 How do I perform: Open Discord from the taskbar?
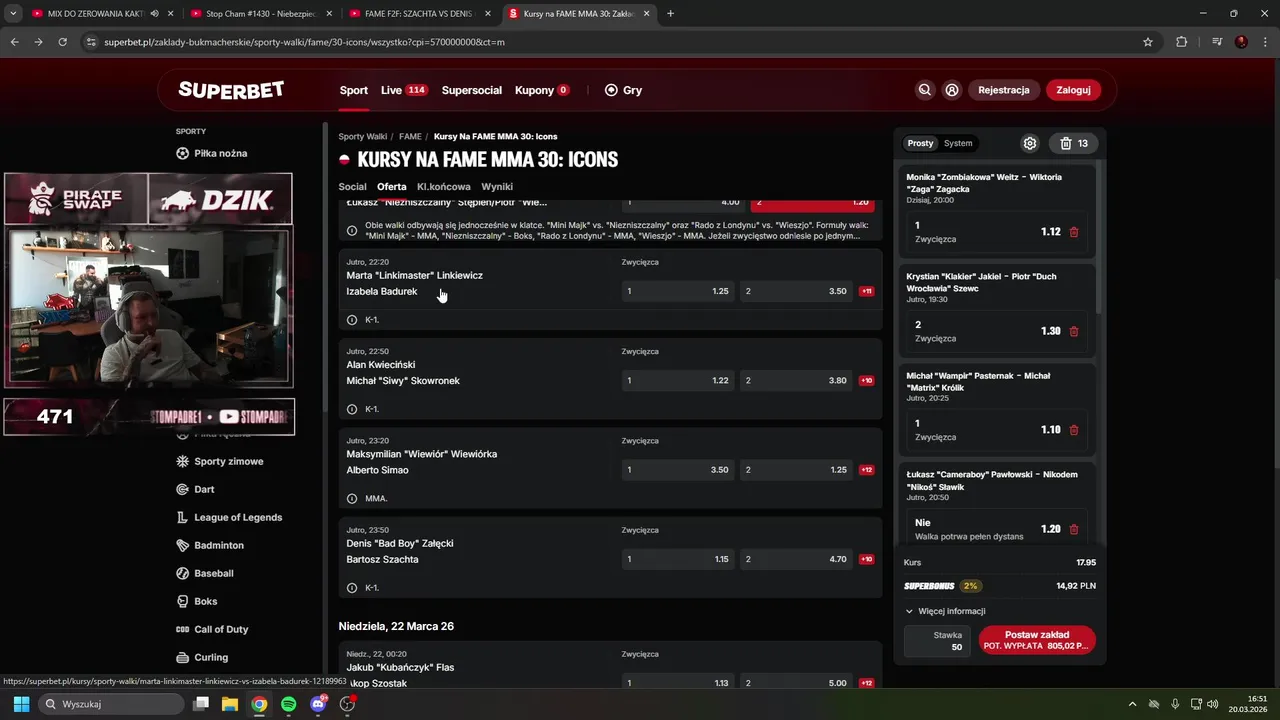tap(318, 704)
